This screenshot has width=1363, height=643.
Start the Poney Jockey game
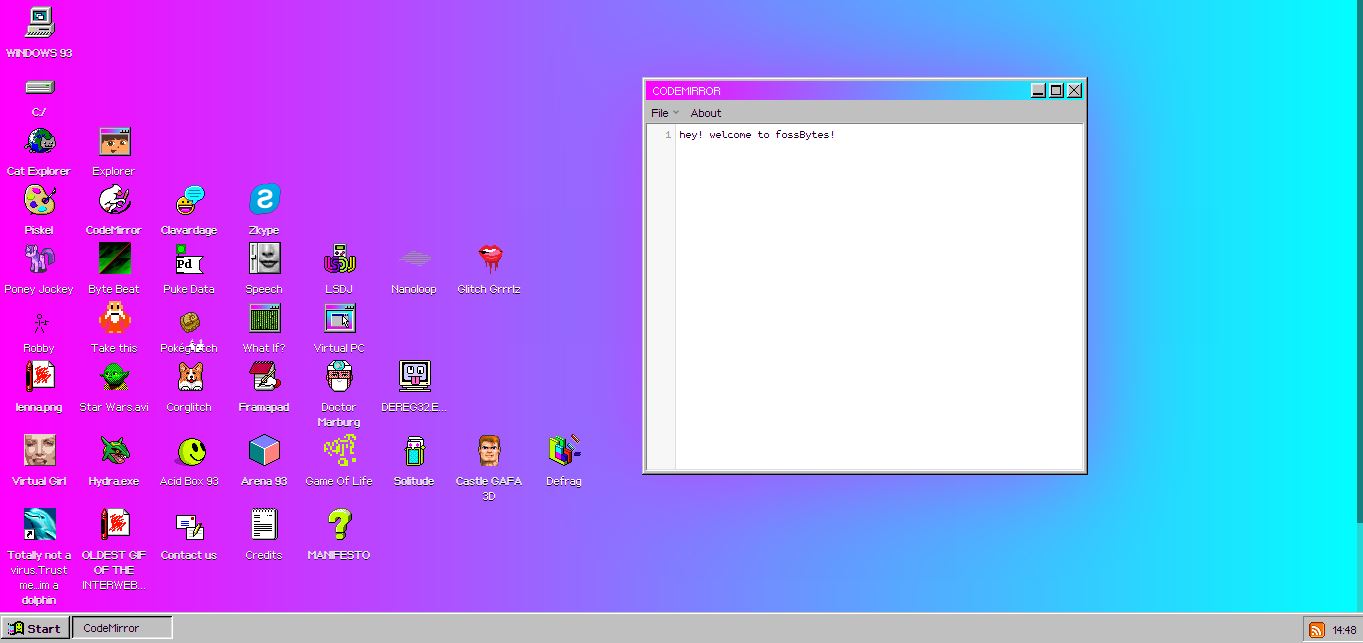[38, 262]
